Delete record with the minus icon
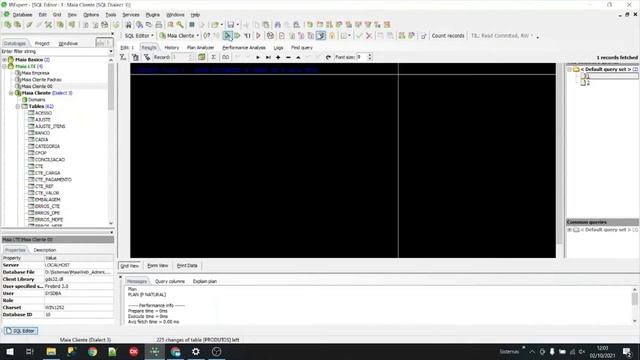The width and height of the screenshot is (640, 360). [288, 57]
